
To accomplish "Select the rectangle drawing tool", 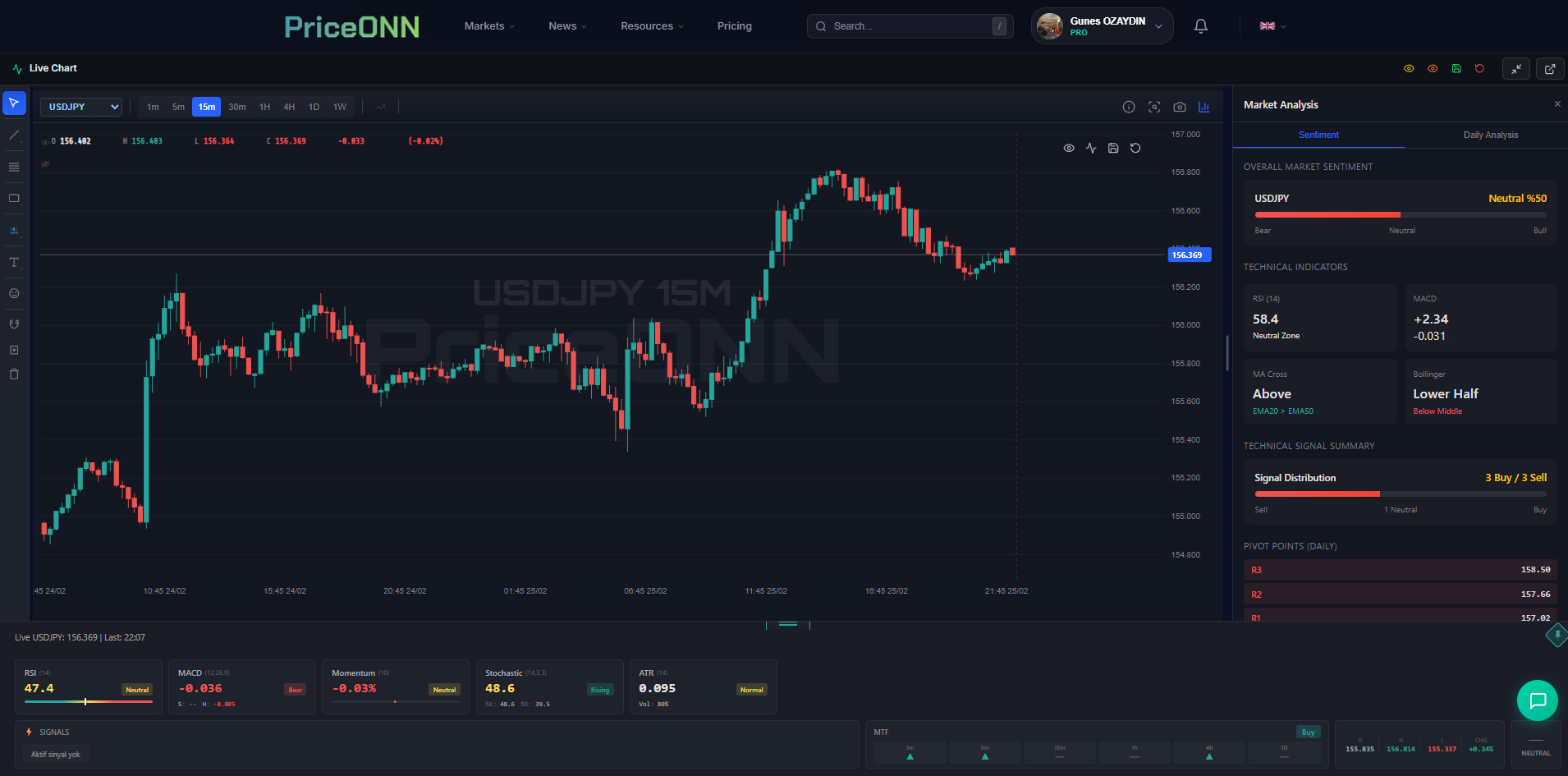I will click(14, 198).
